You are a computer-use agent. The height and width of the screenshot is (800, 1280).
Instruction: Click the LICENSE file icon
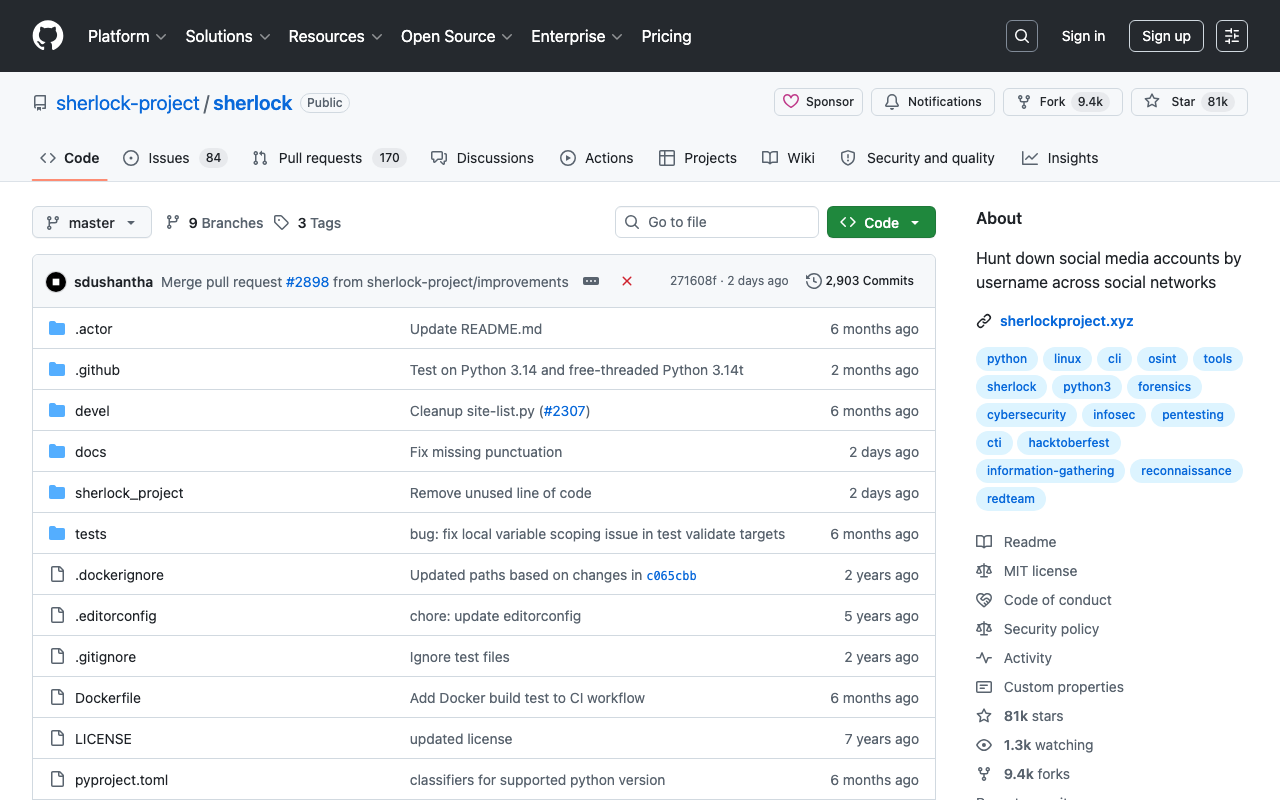[57, 739]
